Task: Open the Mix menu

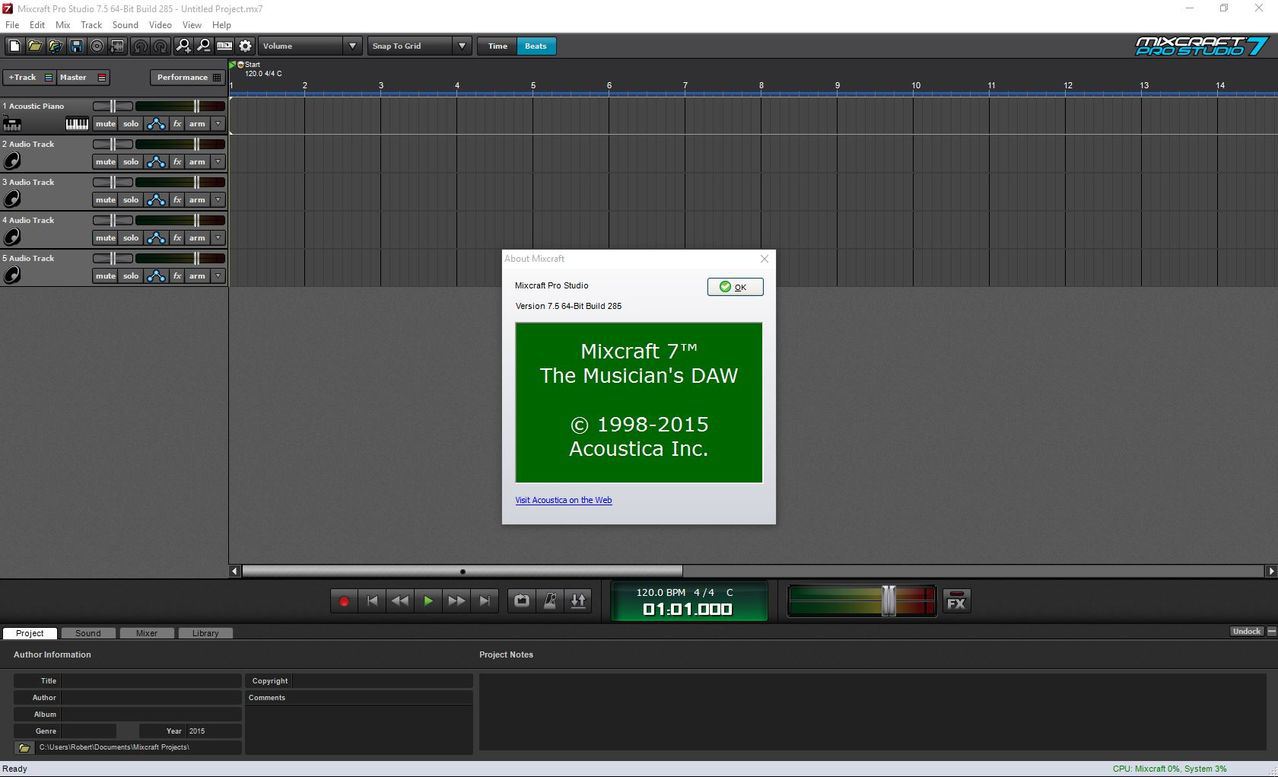Action: tap(63, 25)
